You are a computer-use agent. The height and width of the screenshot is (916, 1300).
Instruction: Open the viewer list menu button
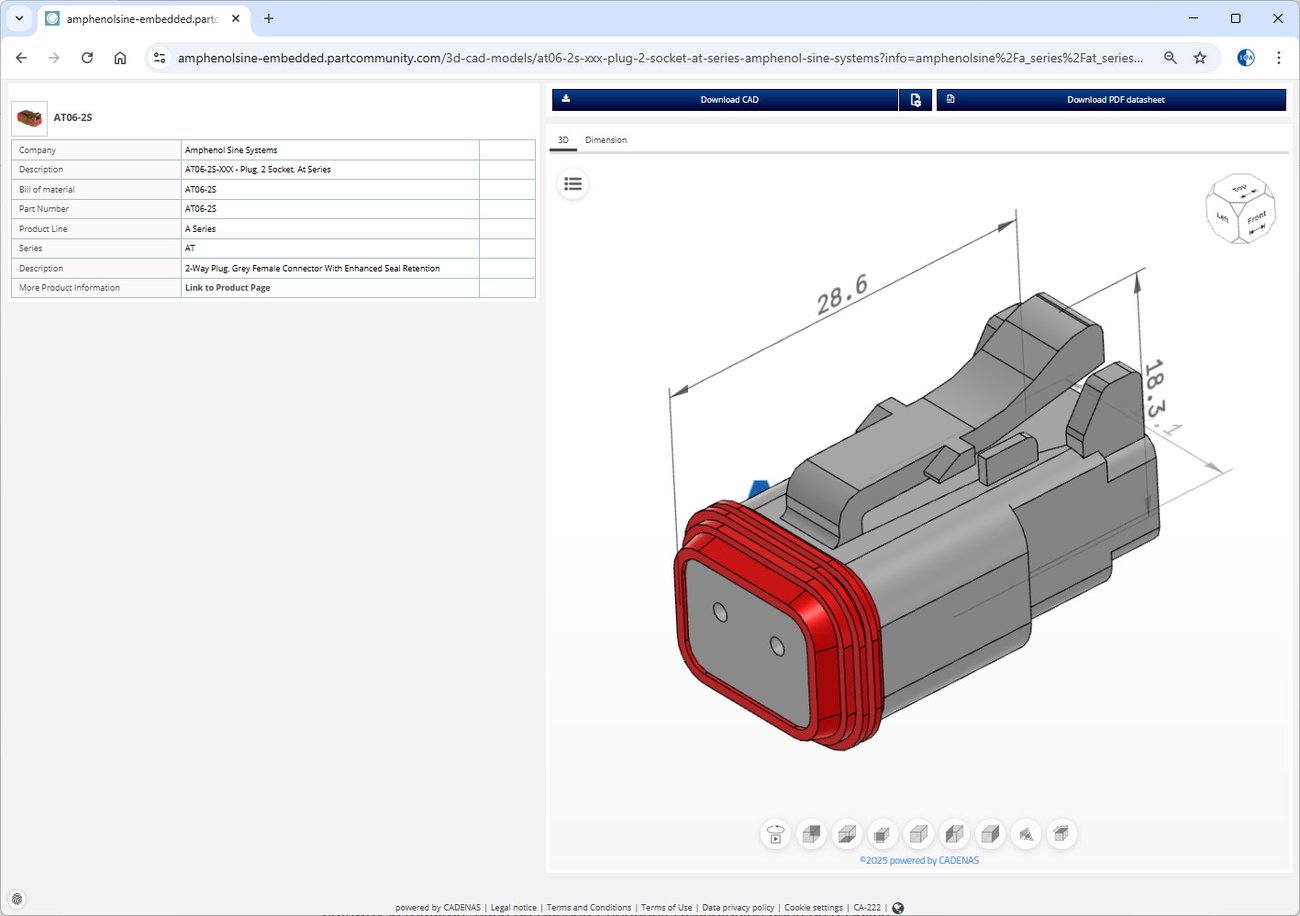tap(573, 183)
